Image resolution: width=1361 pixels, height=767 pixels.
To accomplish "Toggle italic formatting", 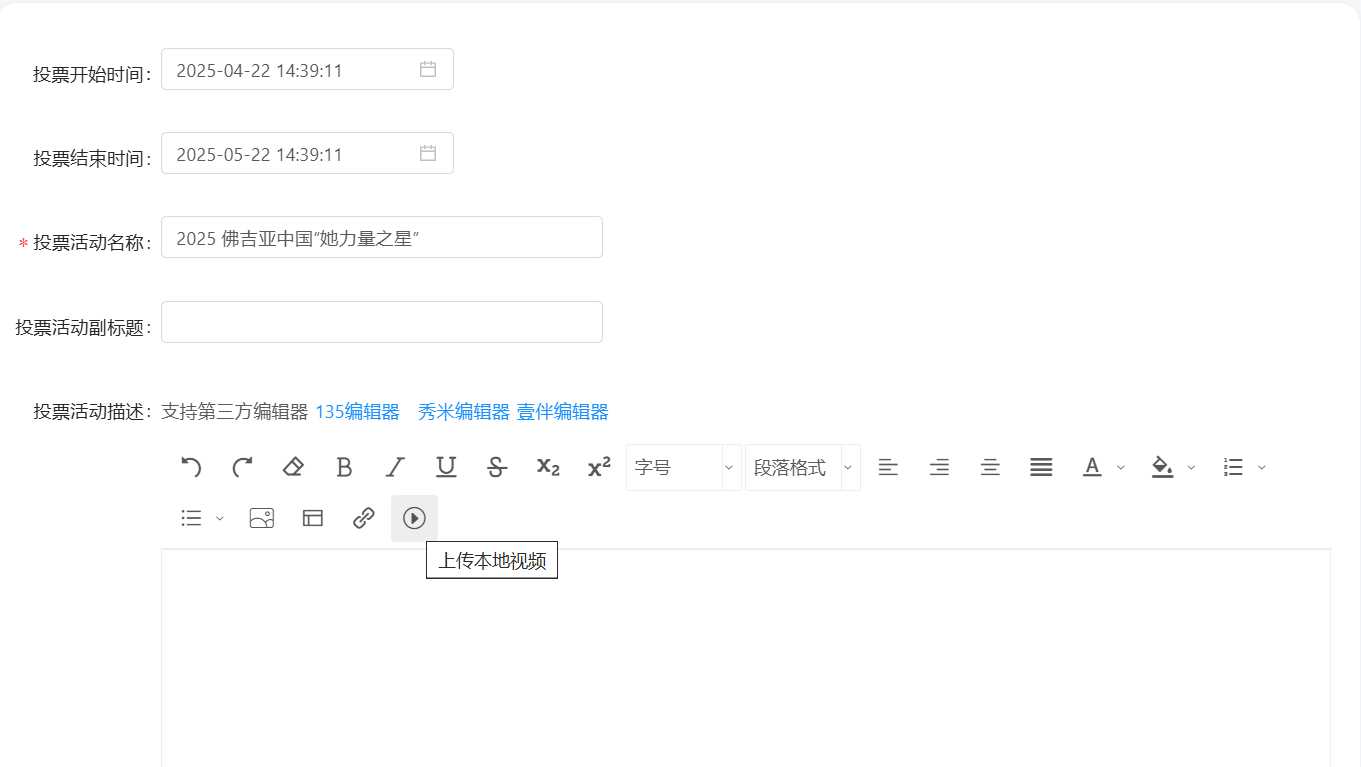I will [395, 467].
